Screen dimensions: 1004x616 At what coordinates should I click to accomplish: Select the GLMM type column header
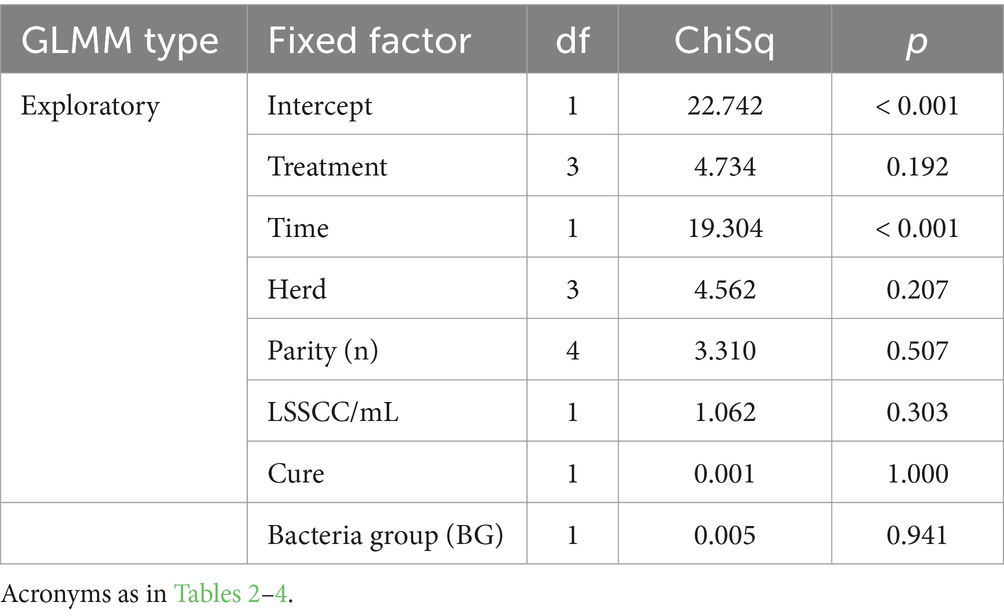120,41
